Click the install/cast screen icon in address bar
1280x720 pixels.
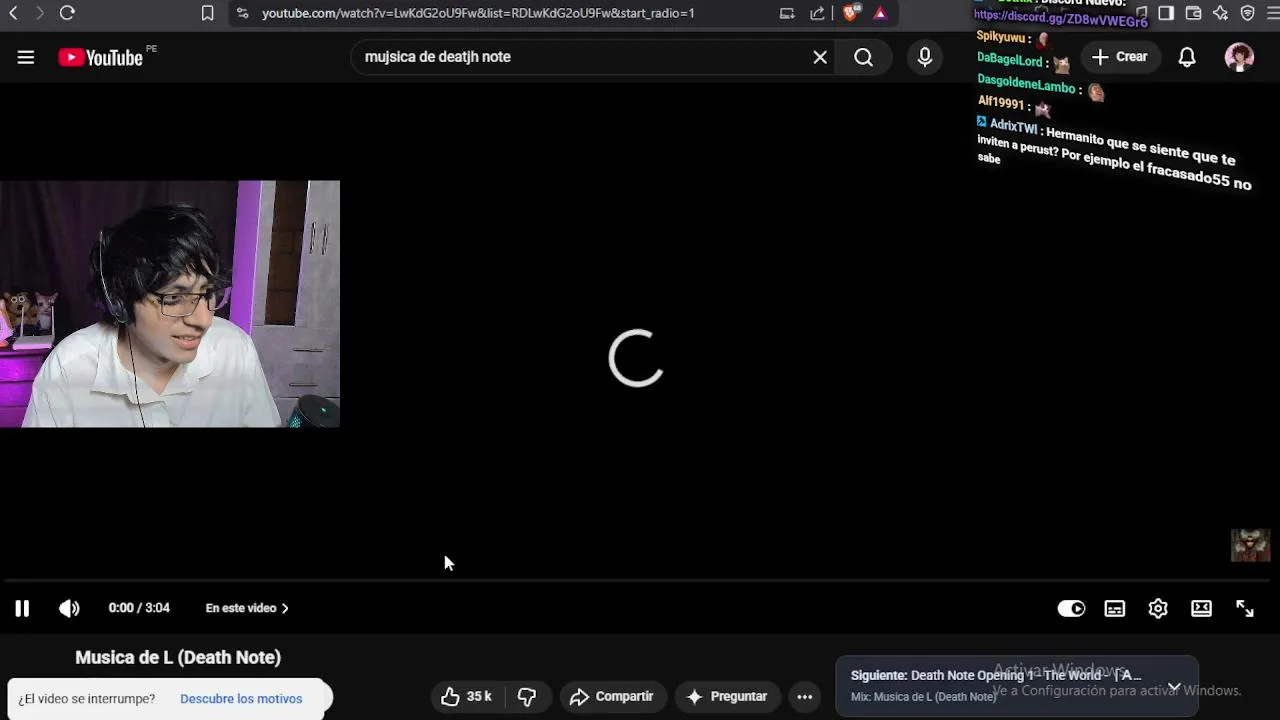point(787,13)
